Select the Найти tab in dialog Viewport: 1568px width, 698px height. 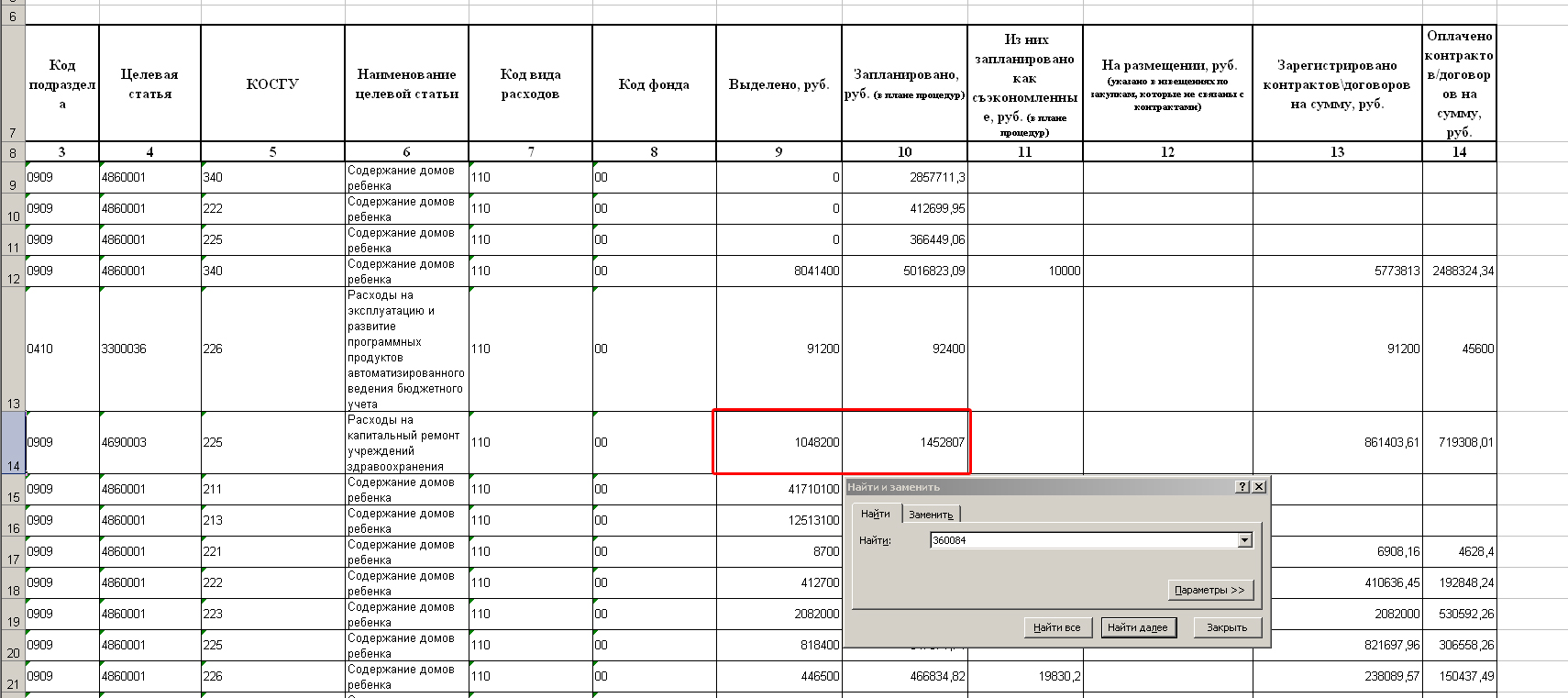(876, 514)
